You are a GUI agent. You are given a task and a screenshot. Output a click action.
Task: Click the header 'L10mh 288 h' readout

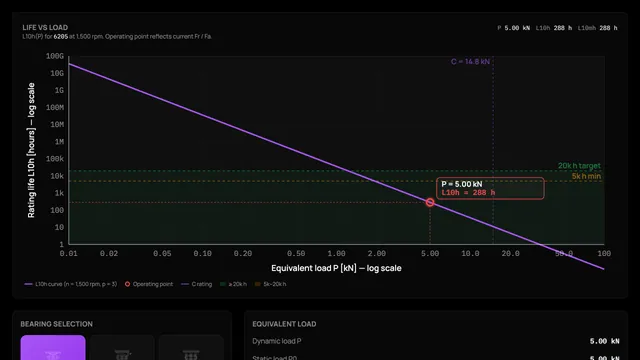click(x=598, y=28)
